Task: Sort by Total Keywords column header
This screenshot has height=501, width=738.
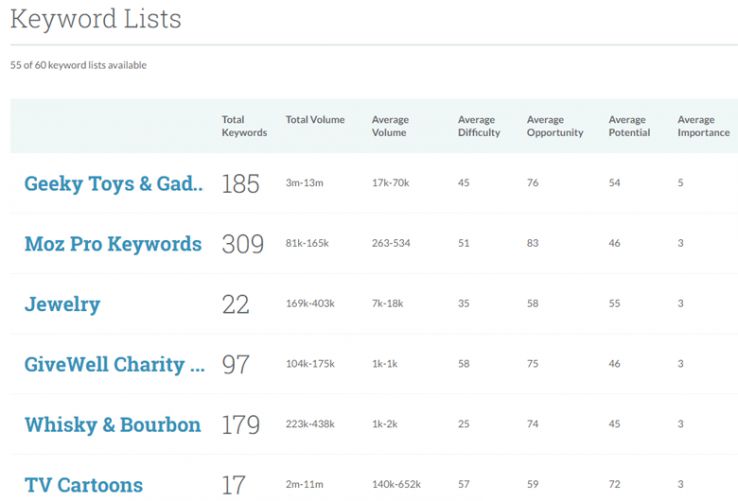Action: click(244, 126)
